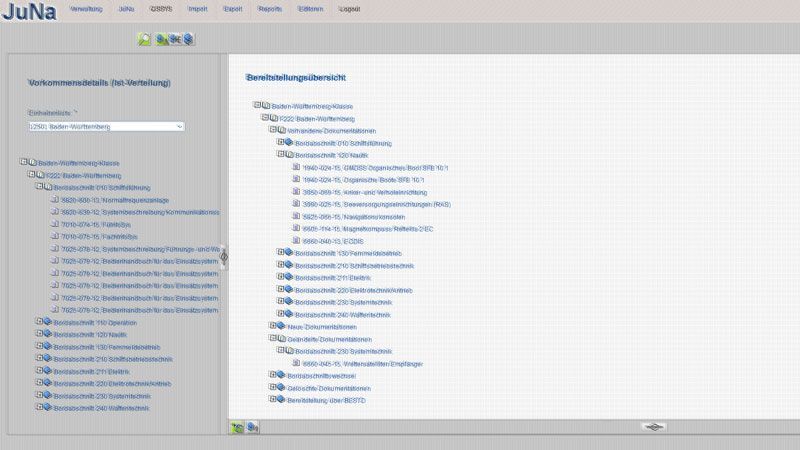Viewport: 800px width, 450px height.
Task: Expand Bordabschnitt 130 Fernmeldebetrieb in Bereitstellungsübersicht
Action: tap(281, 252)
